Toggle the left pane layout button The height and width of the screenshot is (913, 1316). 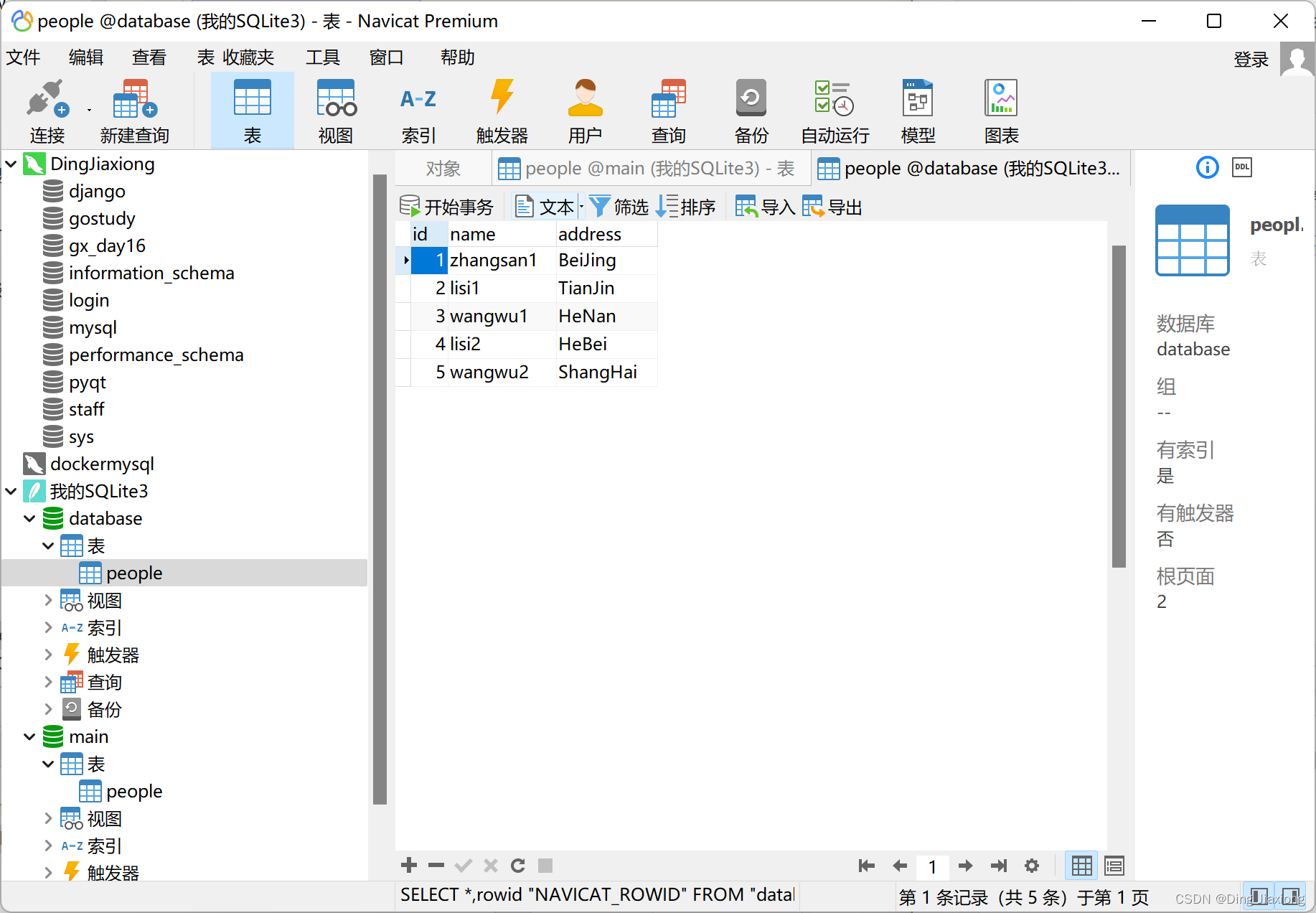coord(1259,896)
